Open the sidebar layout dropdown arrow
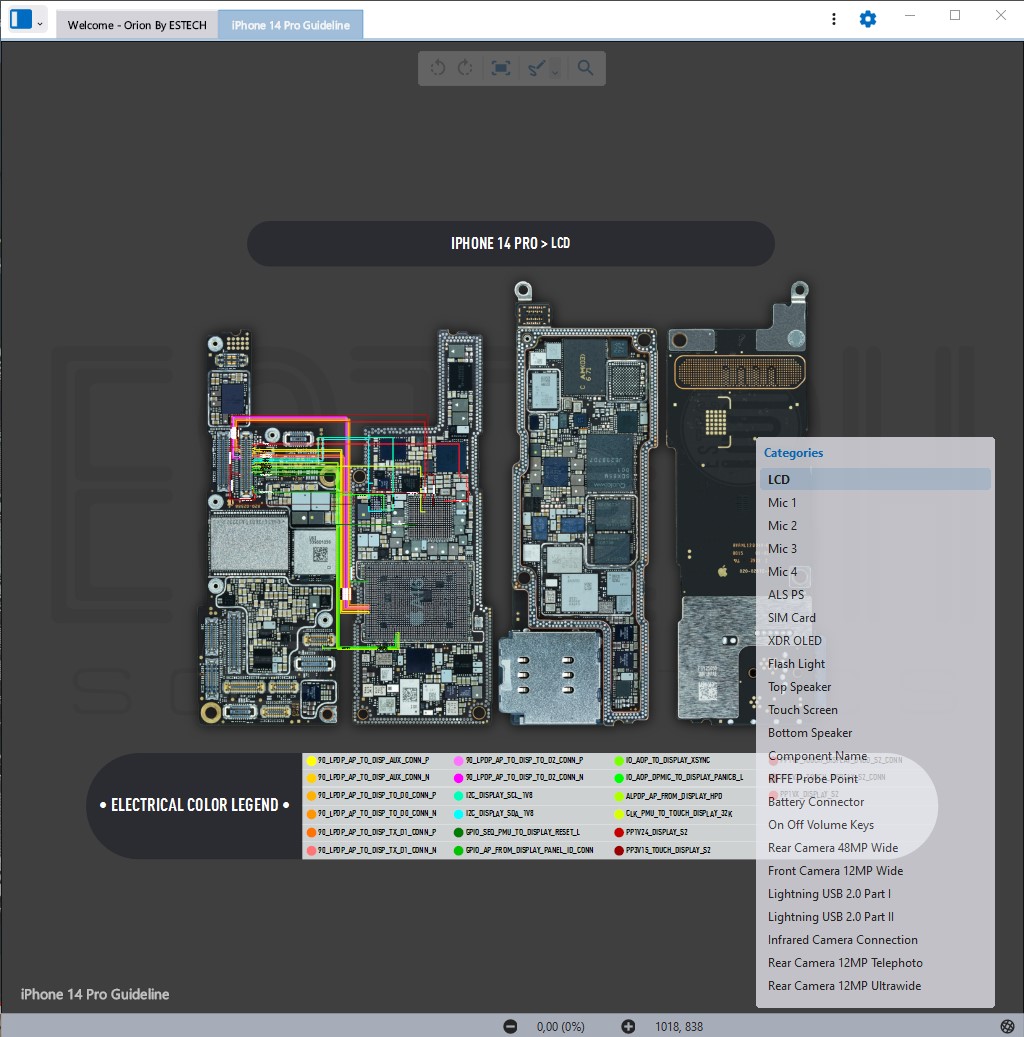Viewport: 1024px width, 1037px height. click(x=40, y=24)
